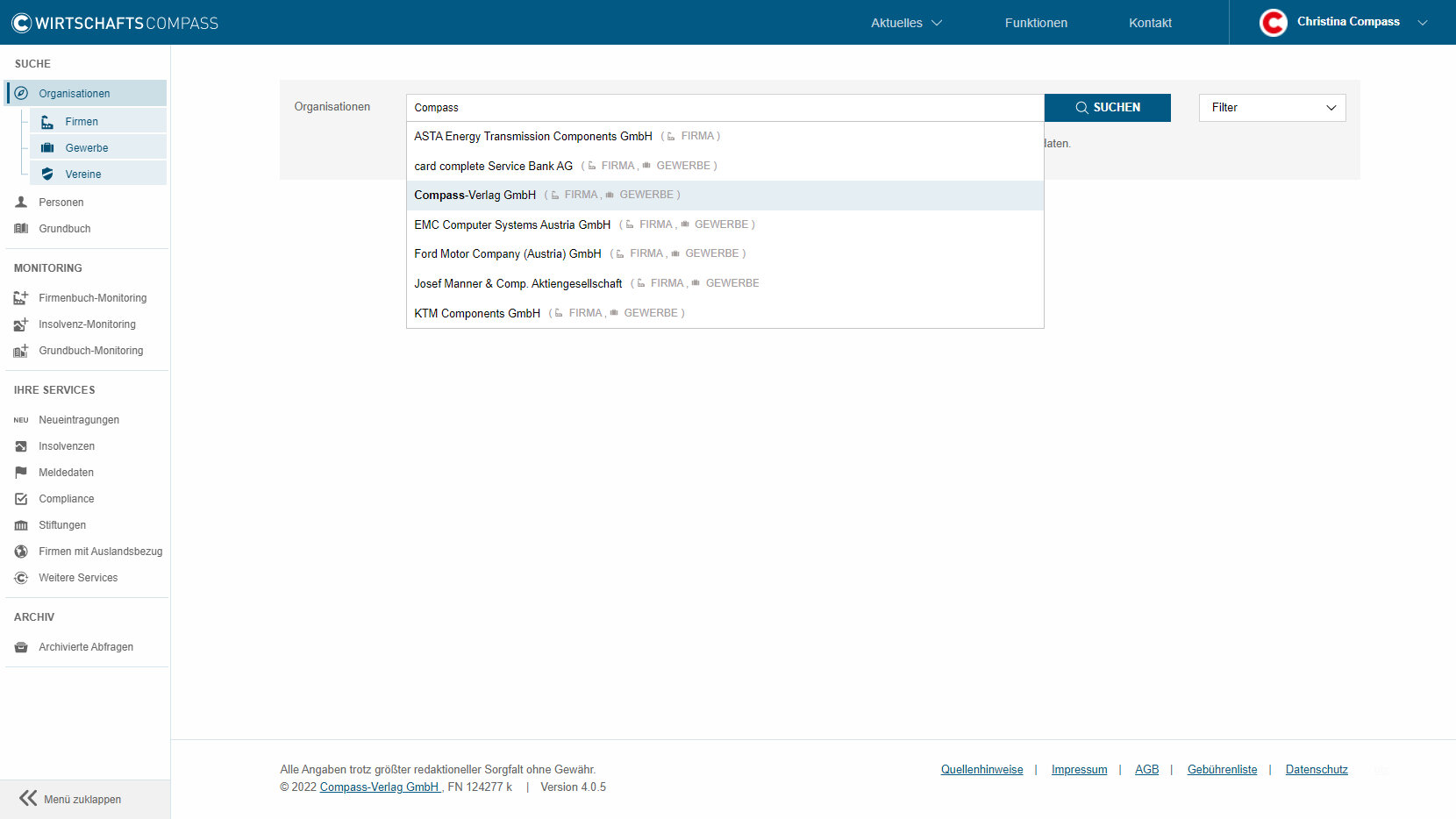Image resolution: width=1456 pixels, height=819 pixels.
Task: Open Grundbuch-Monitoring in the sidebar
Action: click(x=91, y=351)
